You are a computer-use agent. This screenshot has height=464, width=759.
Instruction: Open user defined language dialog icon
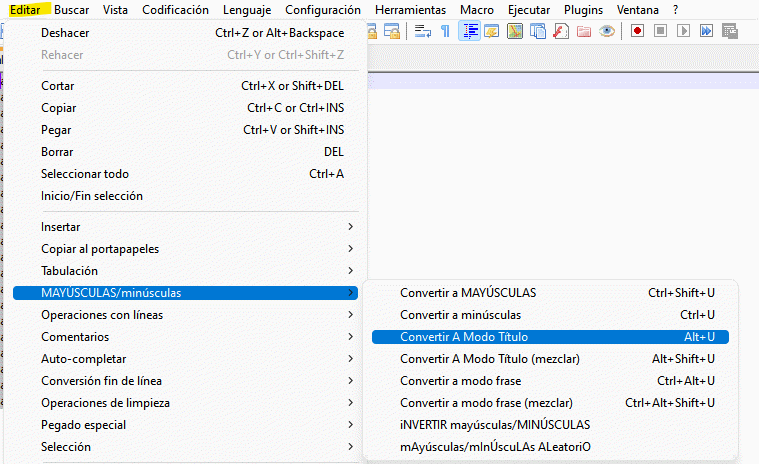pyautogui.click(x=492, y=31)
